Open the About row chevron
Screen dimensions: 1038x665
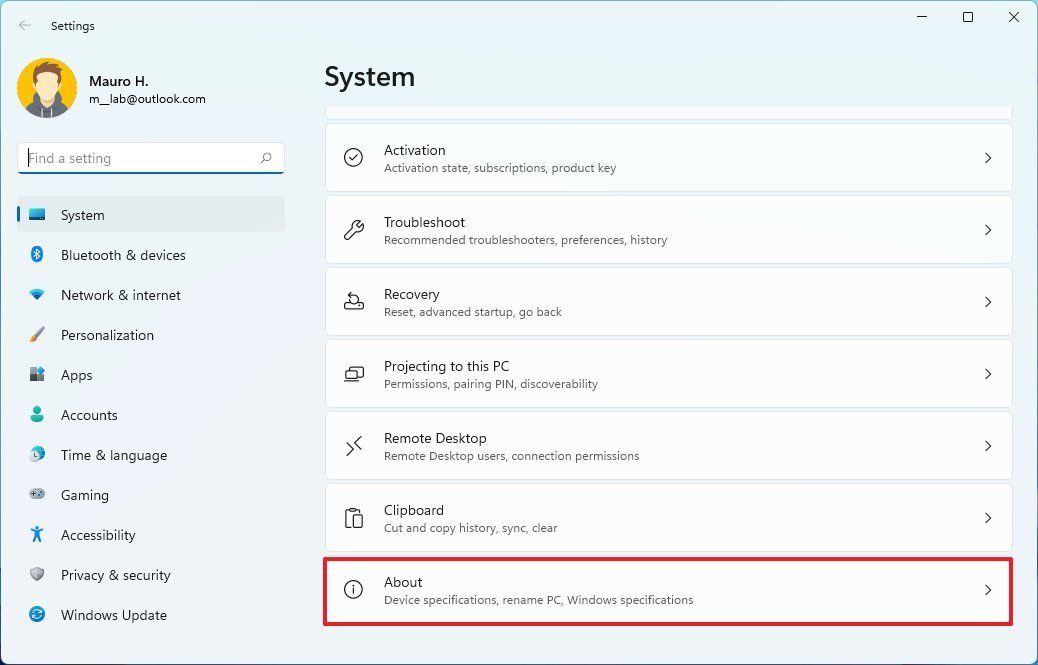988,590
